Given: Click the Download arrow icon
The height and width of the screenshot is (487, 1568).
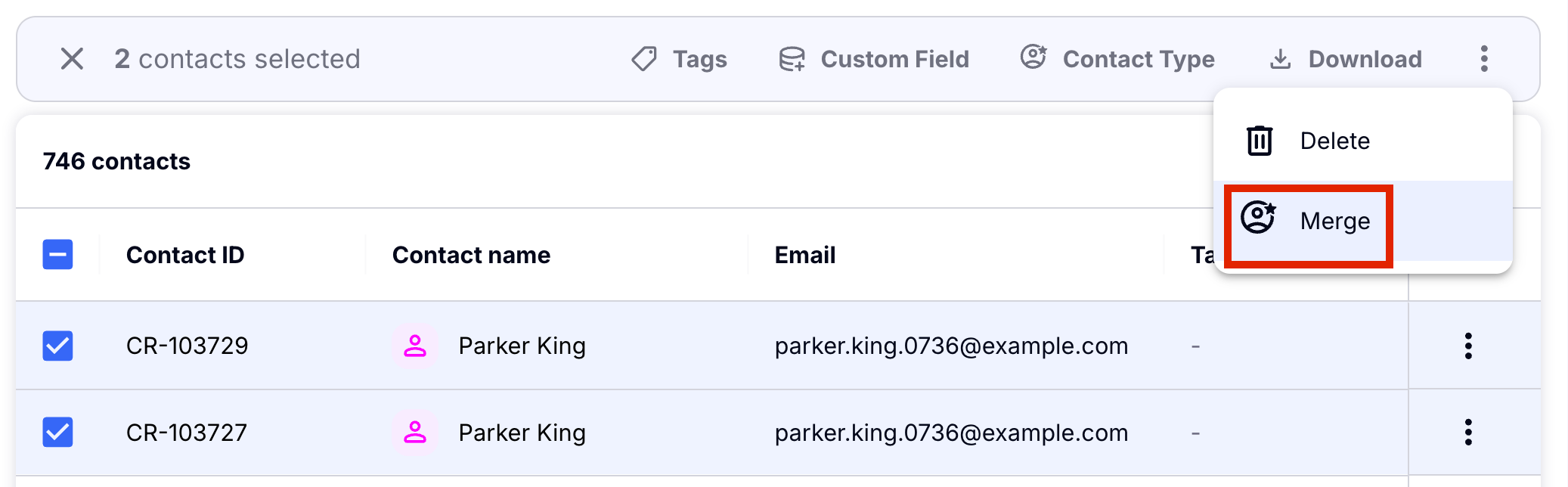Looking at the screenshot, I should [x=1280, y=59].
